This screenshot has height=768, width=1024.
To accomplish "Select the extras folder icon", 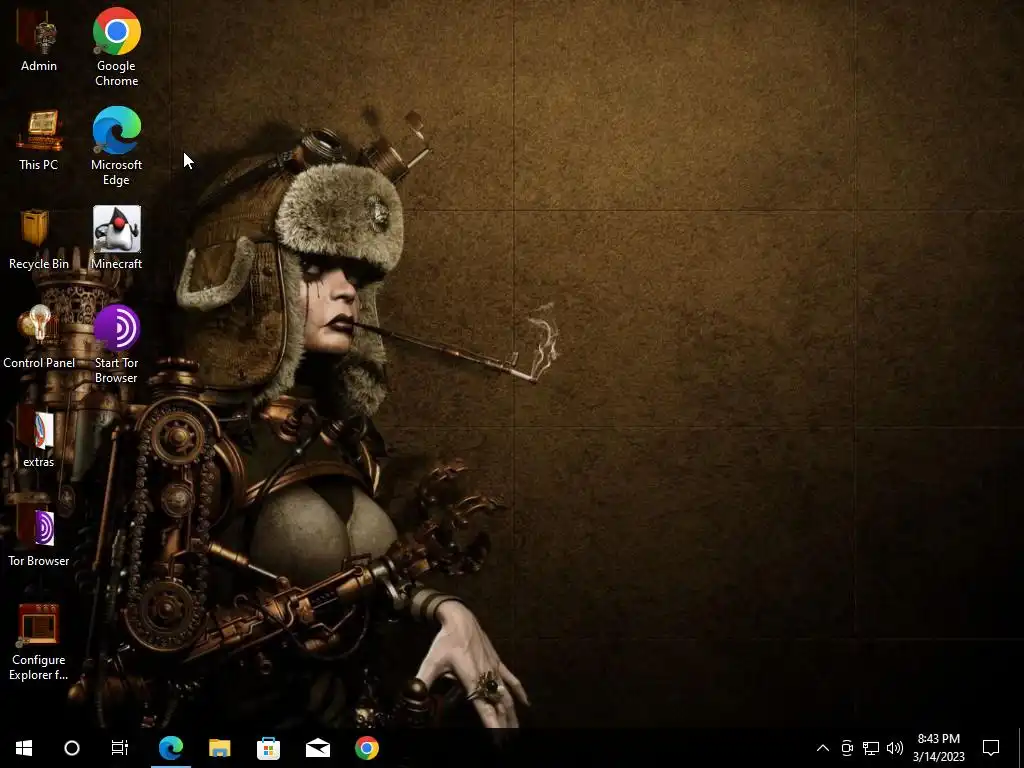I will click(x=39, y=437).
